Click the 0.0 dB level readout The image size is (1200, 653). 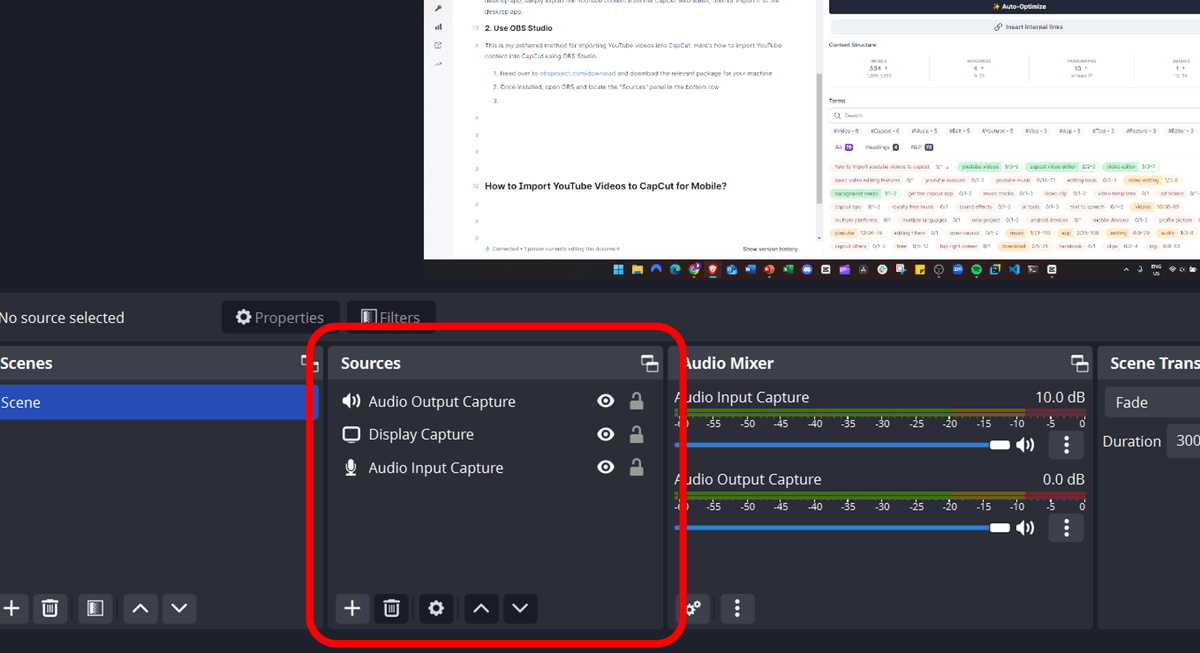coord(1064,479)
